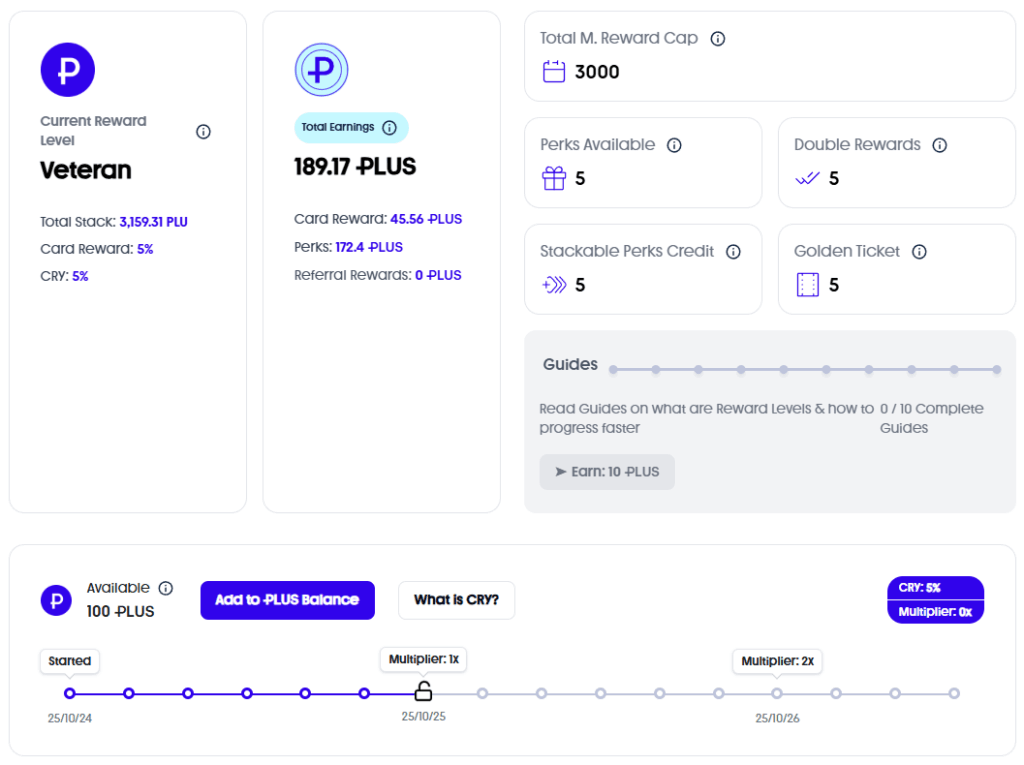This screenshot has height=765, width=1024.
Task: Show info for Perks Available
Action: coord(674,145)
